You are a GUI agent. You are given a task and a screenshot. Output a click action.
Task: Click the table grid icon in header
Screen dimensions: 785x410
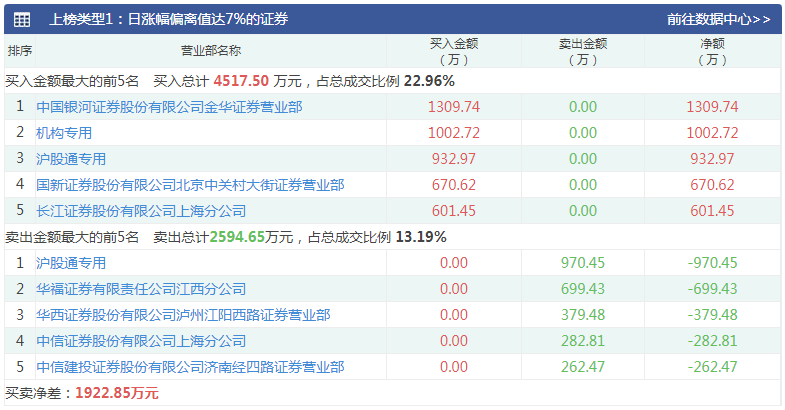(x=22, y=19)
